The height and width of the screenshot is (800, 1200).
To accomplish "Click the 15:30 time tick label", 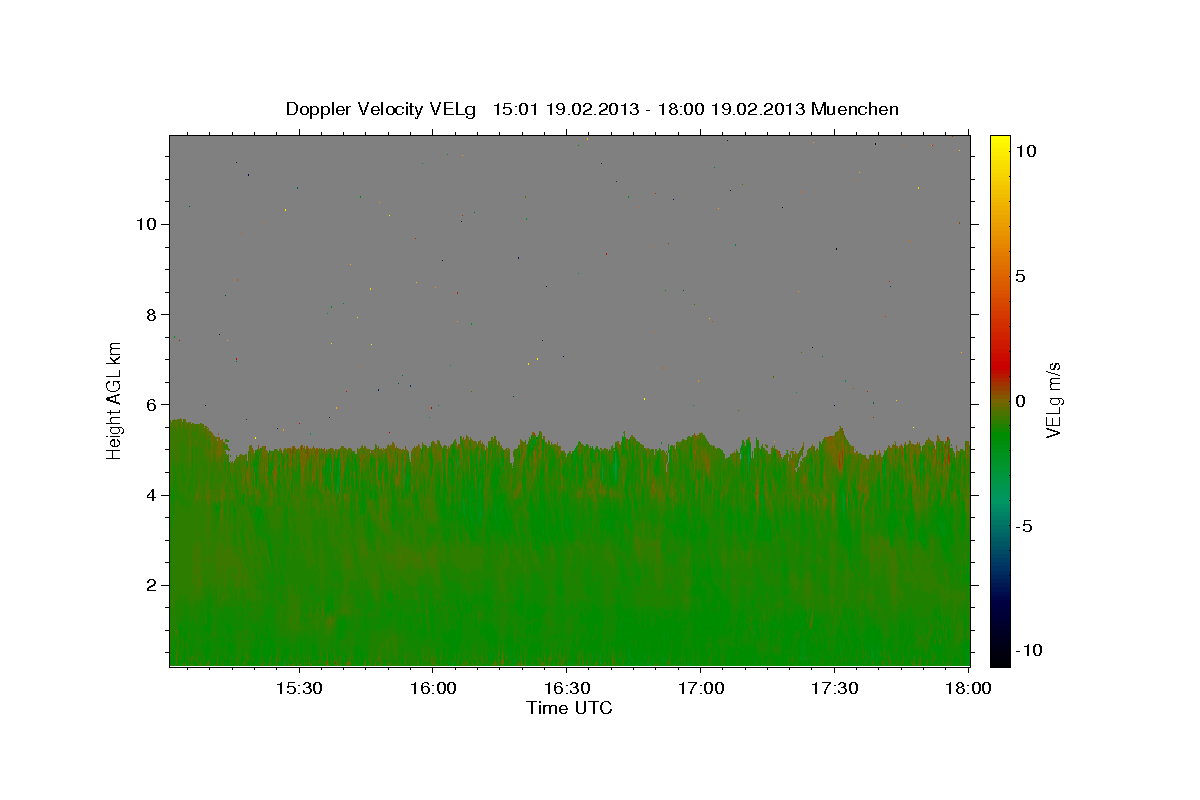I will (x=299, y=689).
